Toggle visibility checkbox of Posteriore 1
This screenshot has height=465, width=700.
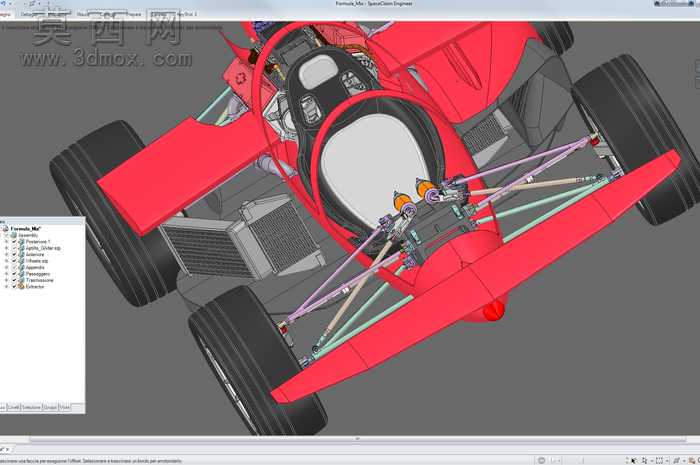pos(14,241)
